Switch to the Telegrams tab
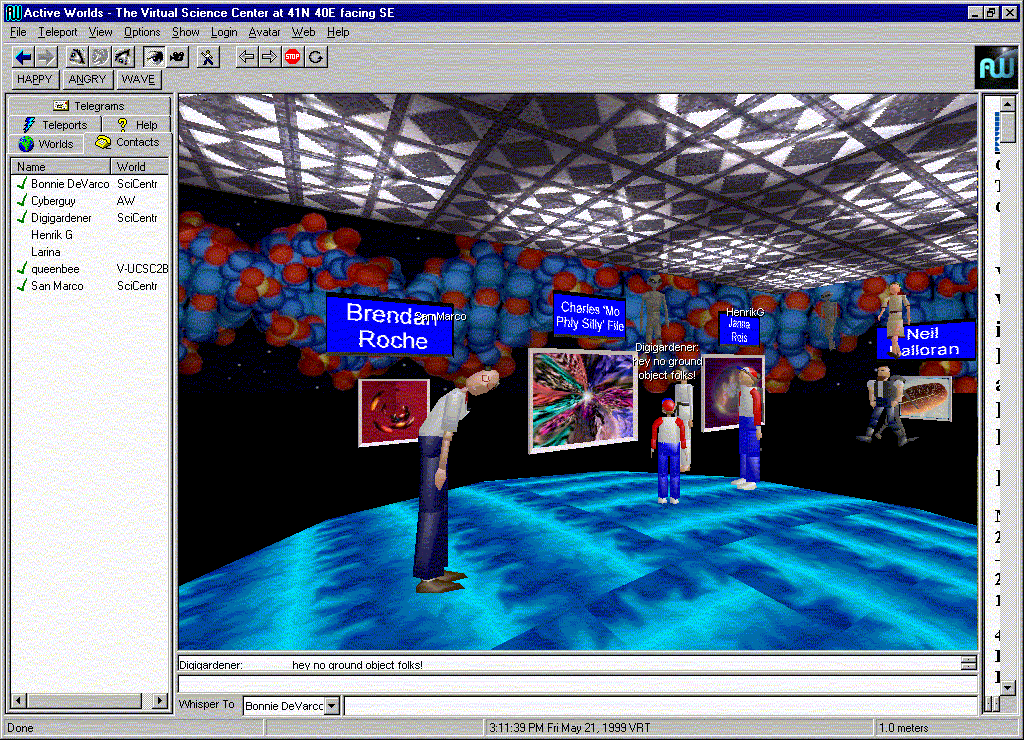 point(89,106)
